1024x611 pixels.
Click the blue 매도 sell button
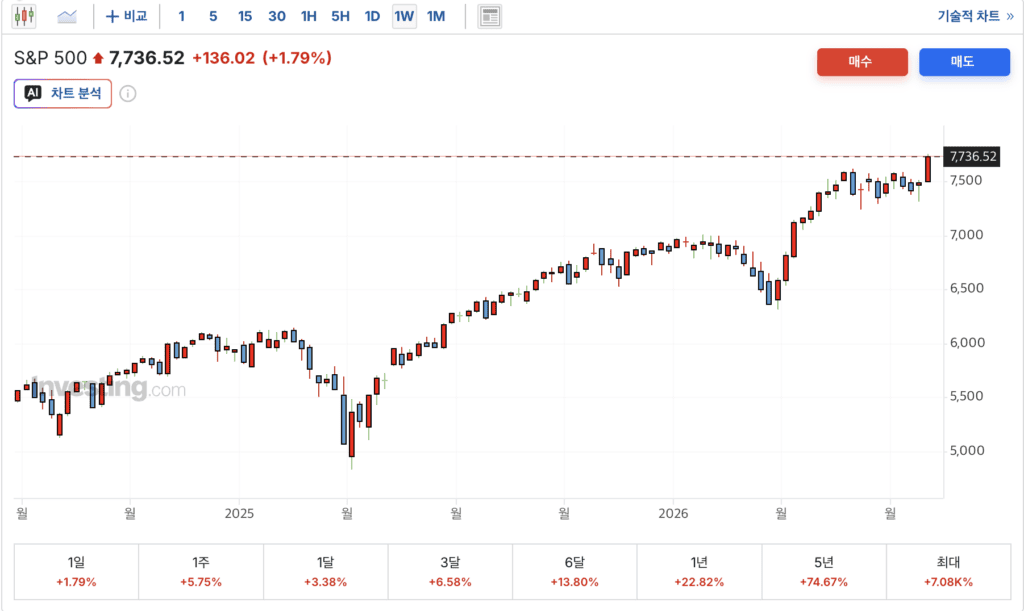pos(964,61)
